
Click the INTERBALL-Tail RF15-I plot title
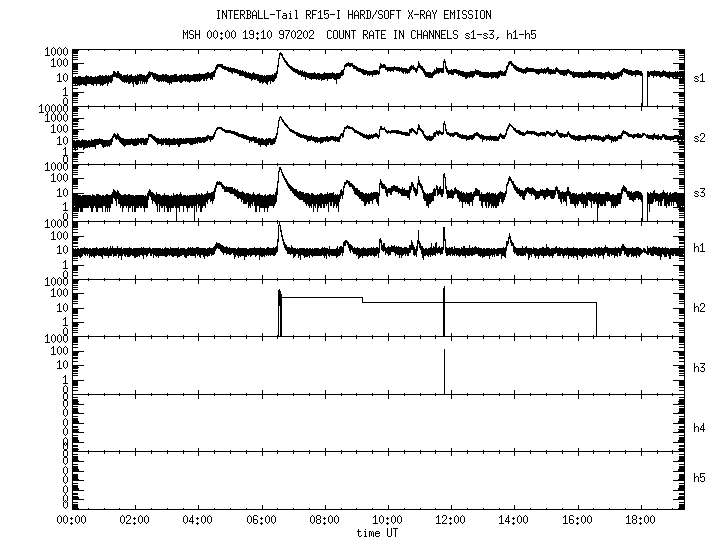(353, 15)
